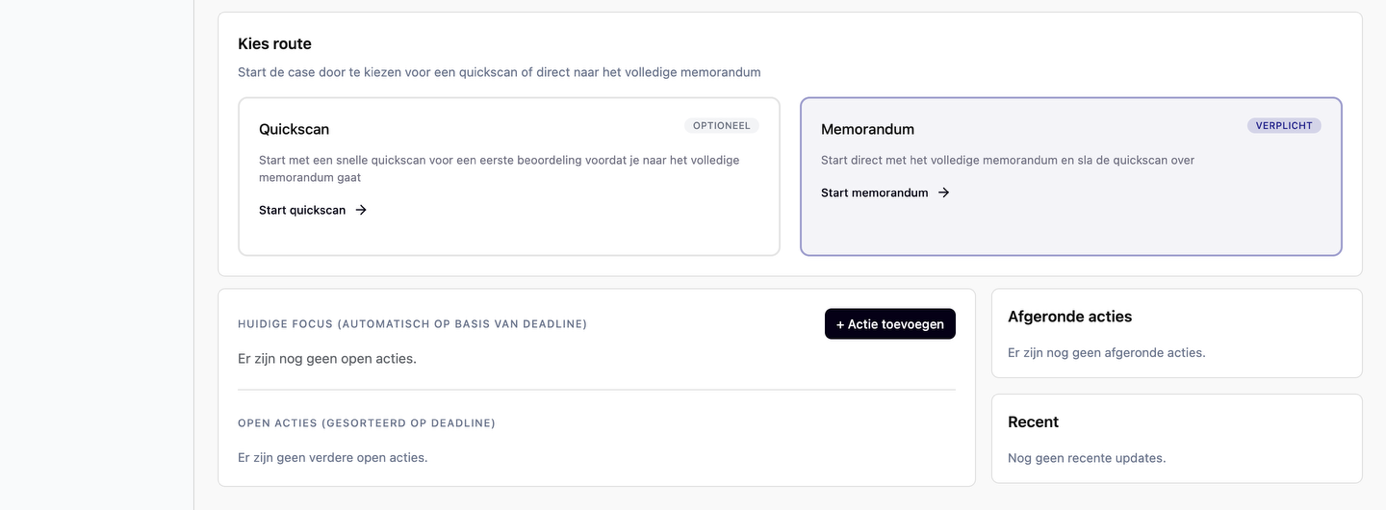
Task: Click the Start quickscan link text
Action: coord(302,210)
